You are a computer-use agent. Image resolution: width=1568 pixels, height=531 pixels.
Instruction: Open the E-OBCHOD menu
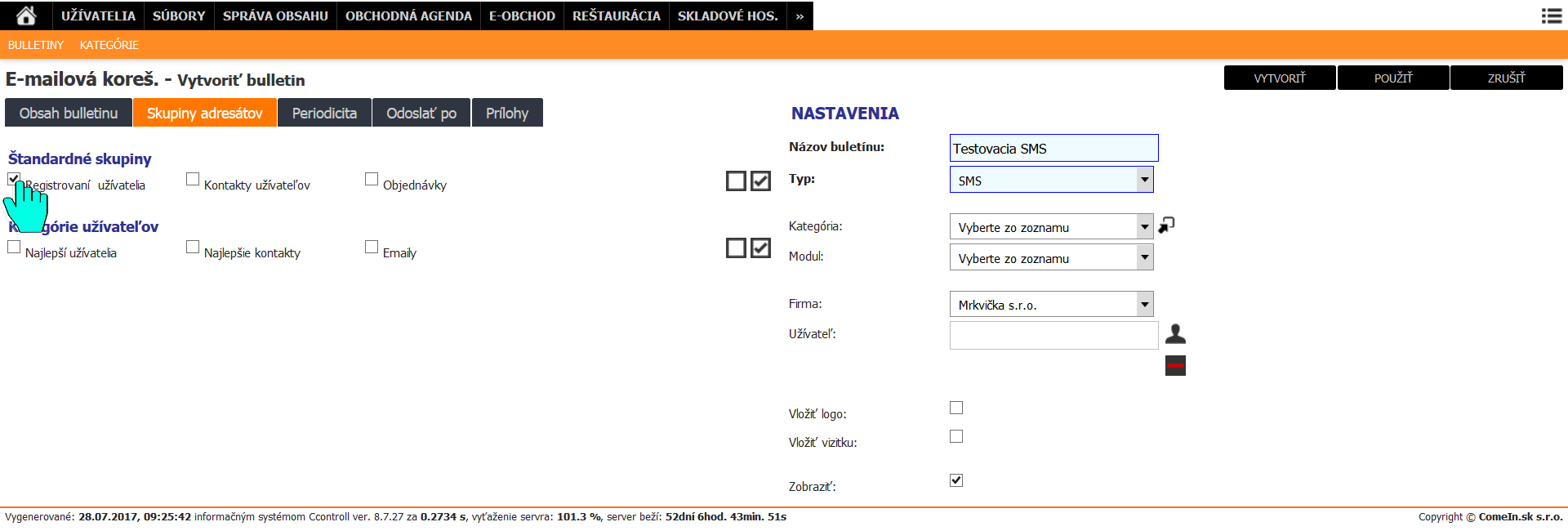(522, 16)
